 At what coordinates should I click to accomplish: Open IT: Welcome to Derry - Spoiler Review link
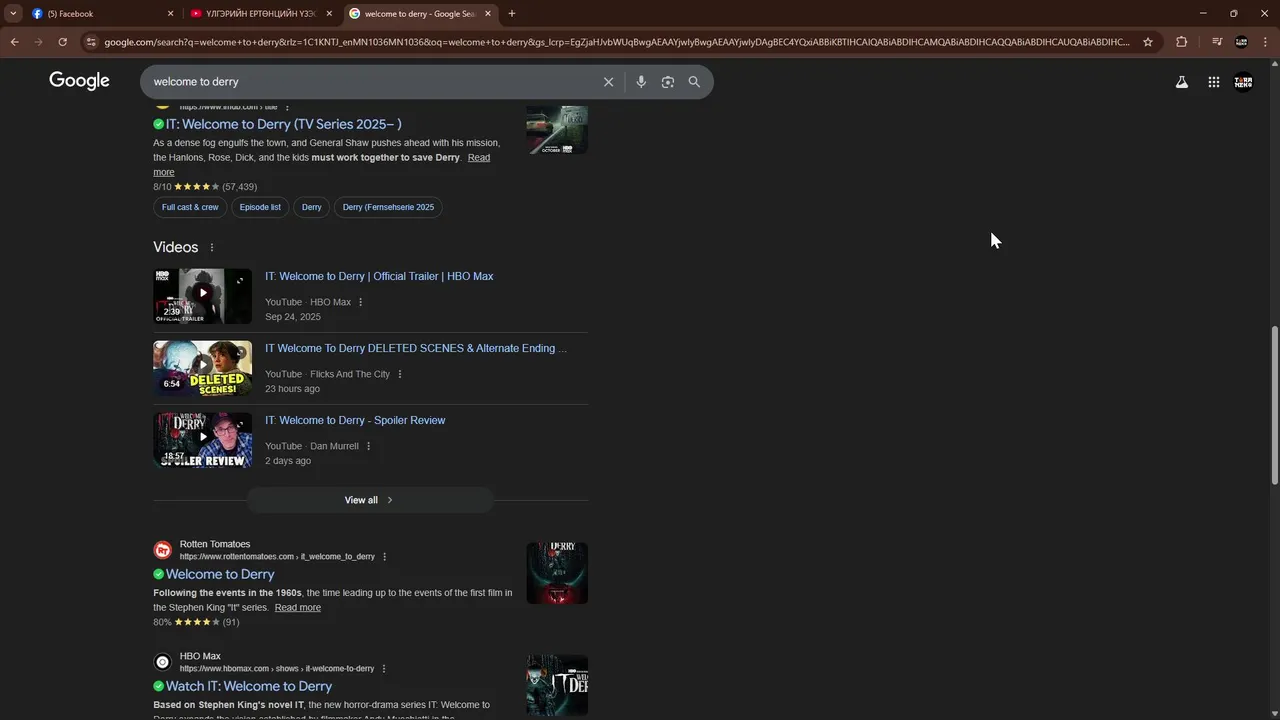tap(355, 420)
